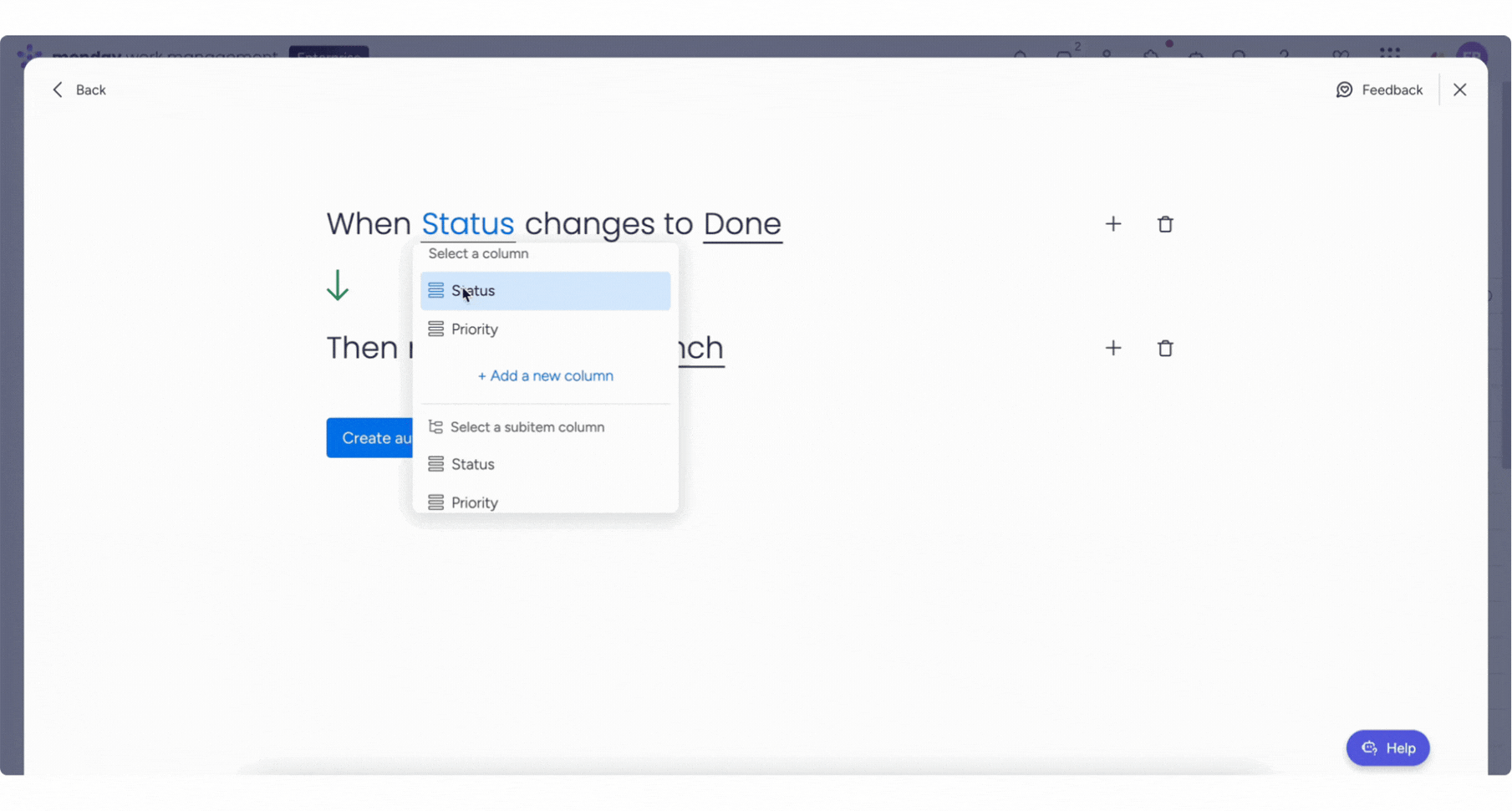
Task: Close the automation builder dialog
Action: (x=1459, y=89)
